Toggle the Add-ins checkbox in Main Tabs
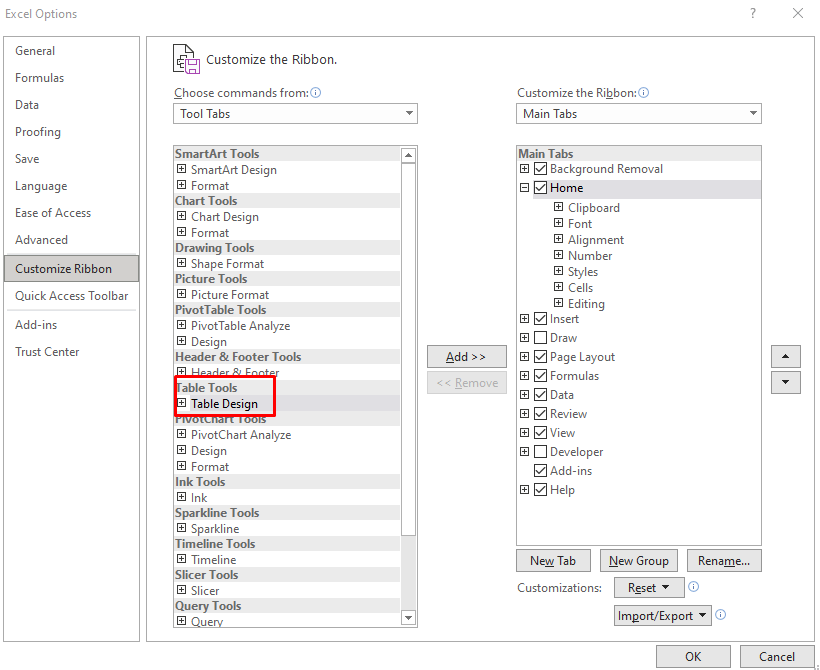Image resolution: width=820 pixels, height=670 pixels. [x=540, y=471]
